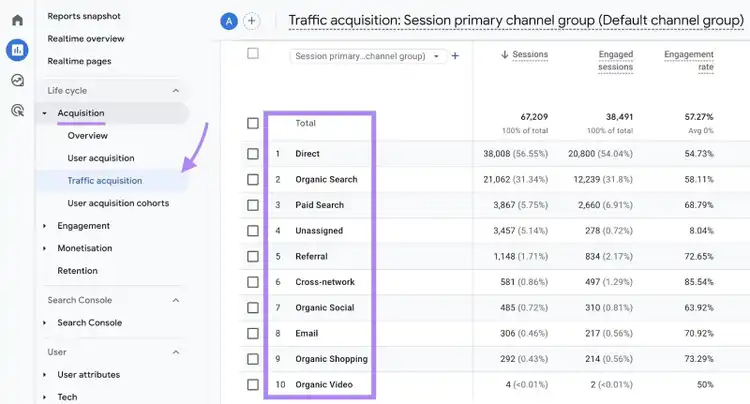Click the Organic Shopping channel name
The height and width of the screenshot is (404, 750).
331,359
